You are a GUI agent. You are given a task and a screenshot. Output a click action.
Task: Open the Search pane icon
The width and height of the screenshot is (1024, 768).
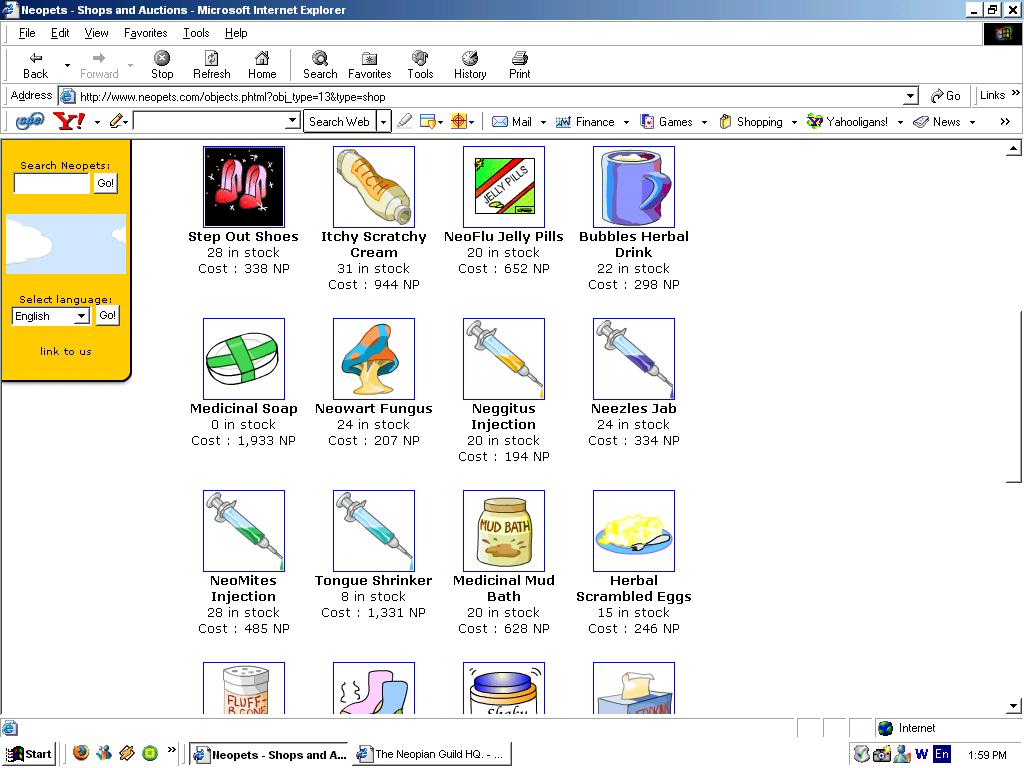pos(320,65)
